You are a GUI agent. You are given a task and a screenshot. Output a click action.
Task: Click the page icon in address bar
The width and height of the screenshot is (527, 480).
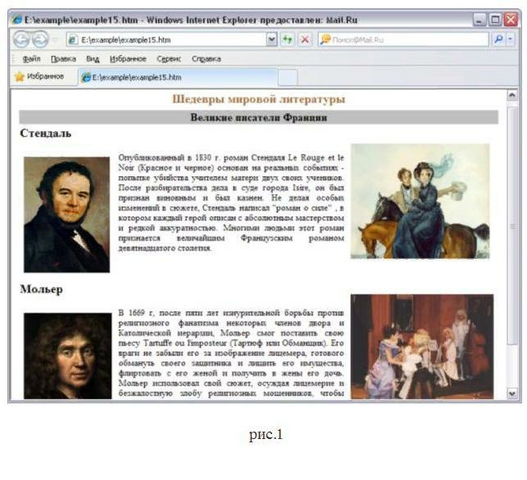[x=72, y=40]
